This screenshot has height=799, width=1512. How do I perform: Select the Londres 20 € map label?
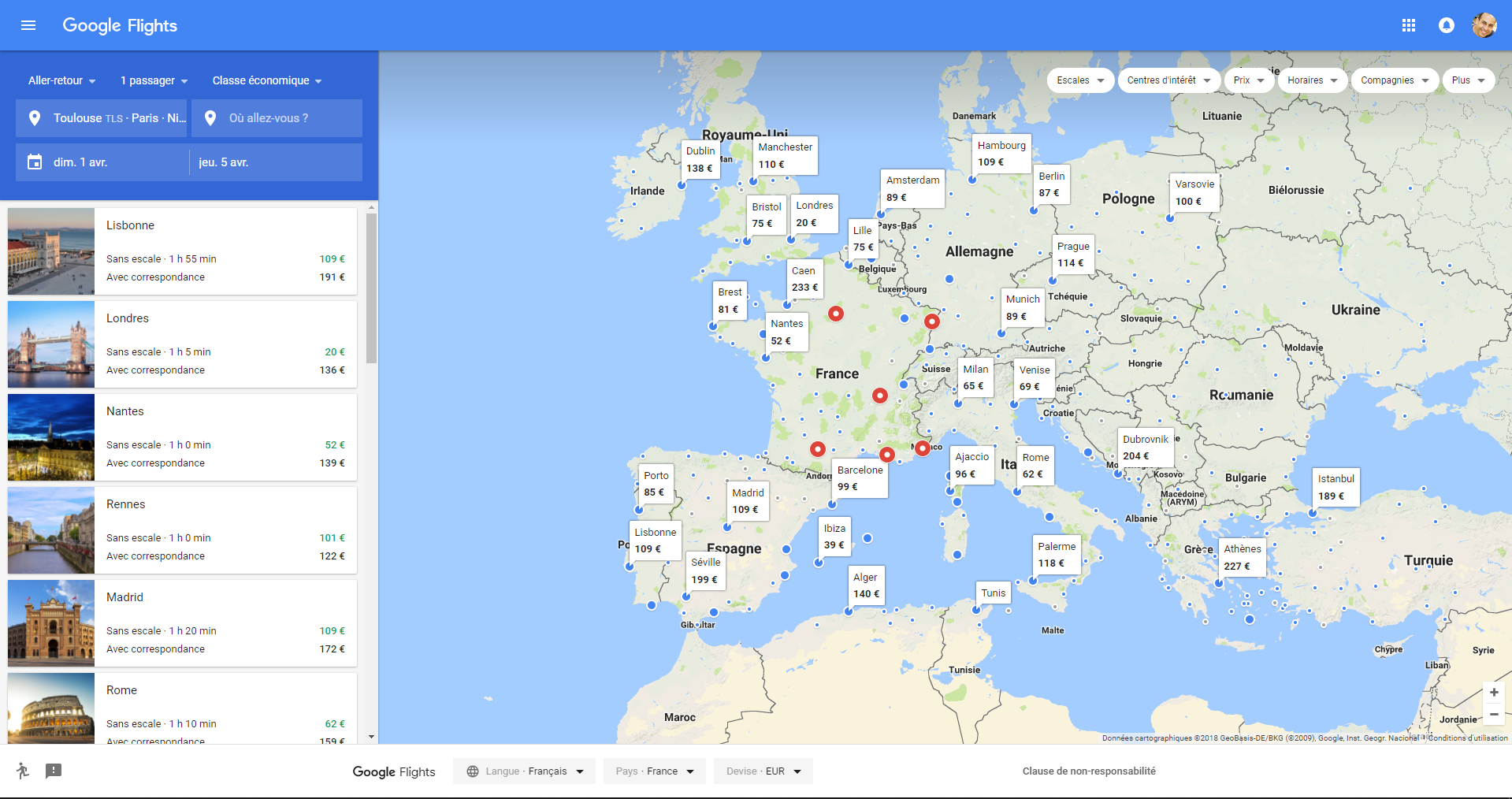(x=815, y=214)
